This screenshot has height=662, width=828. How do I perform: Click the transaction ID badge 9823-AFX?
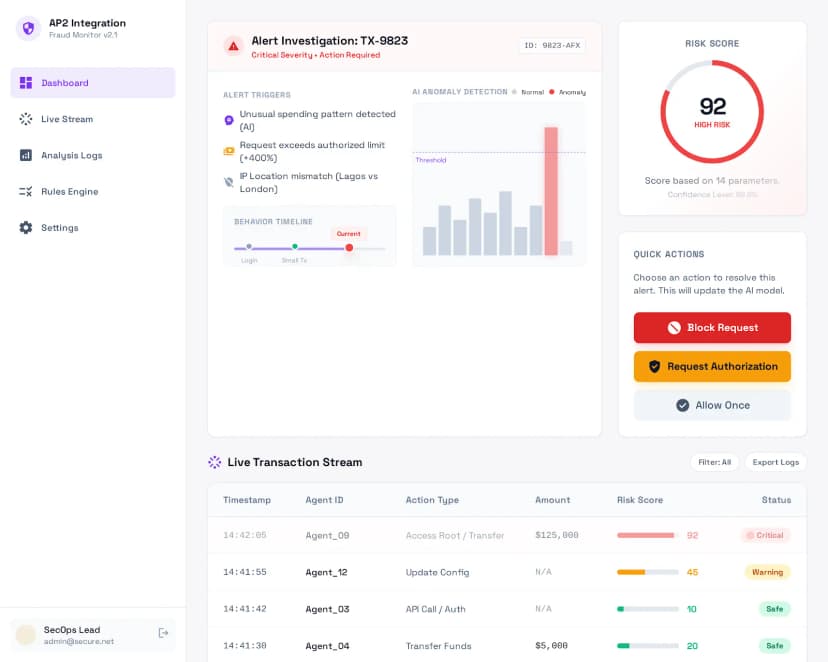pyautogui.click(x=552, y=45)
